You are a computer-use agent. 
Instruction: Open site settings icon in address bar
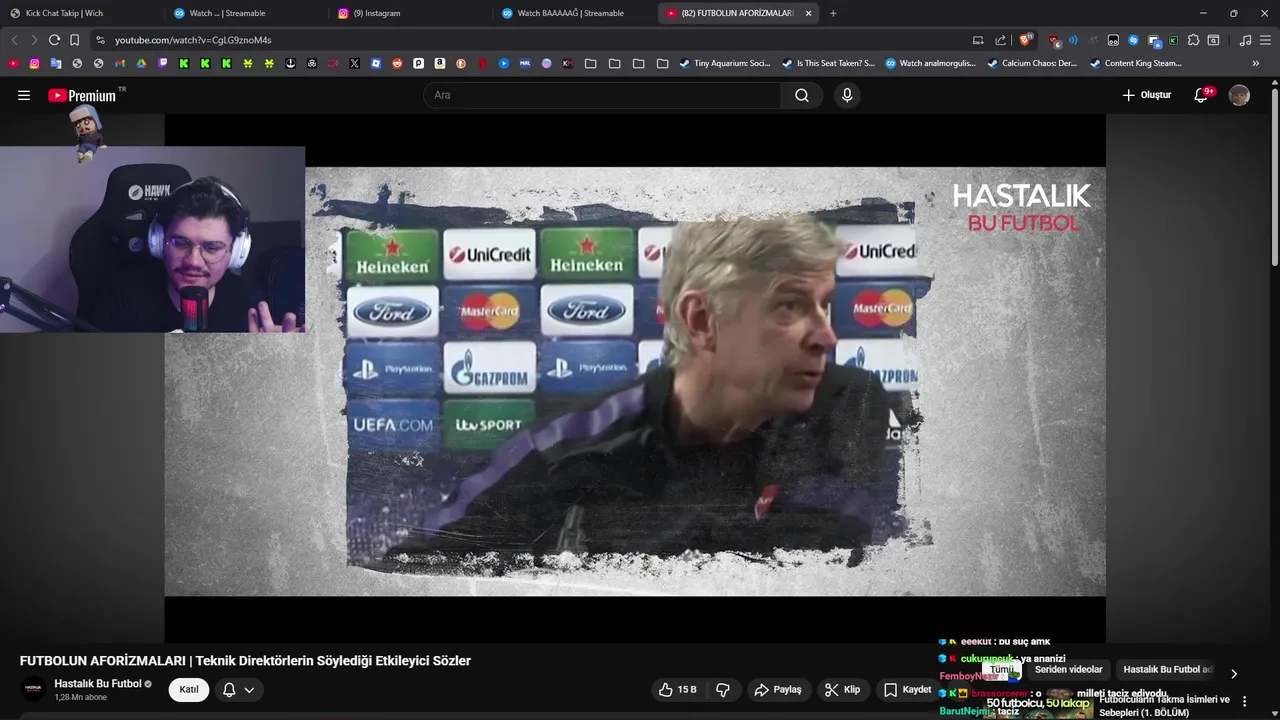point(100,40)
